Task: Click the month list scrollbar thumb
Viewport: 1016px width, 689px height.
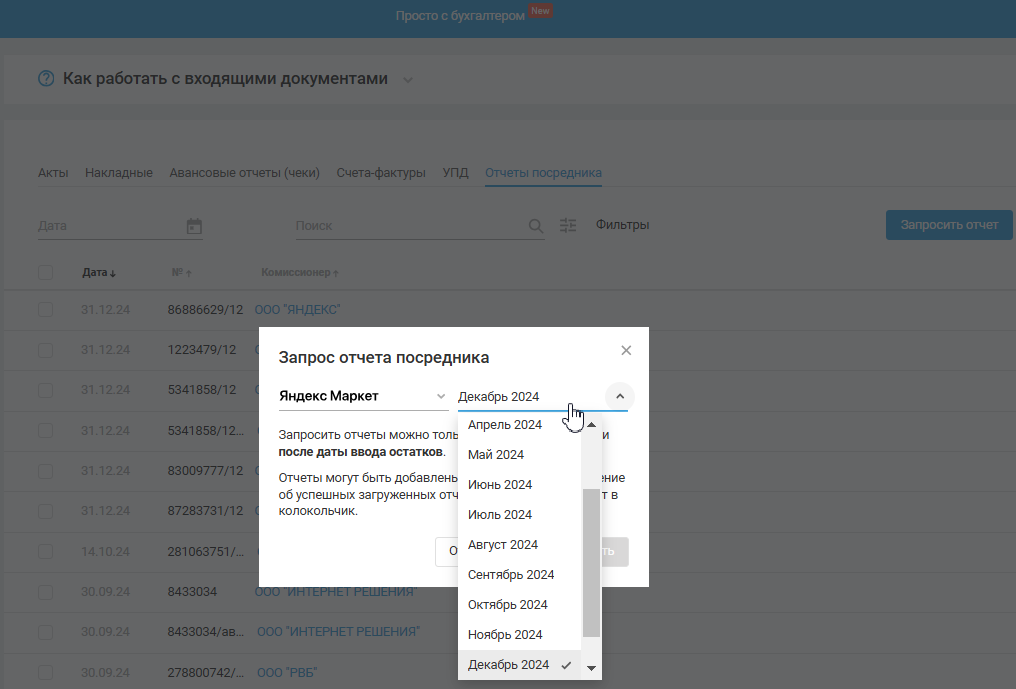Action: (x=591, y=562)
